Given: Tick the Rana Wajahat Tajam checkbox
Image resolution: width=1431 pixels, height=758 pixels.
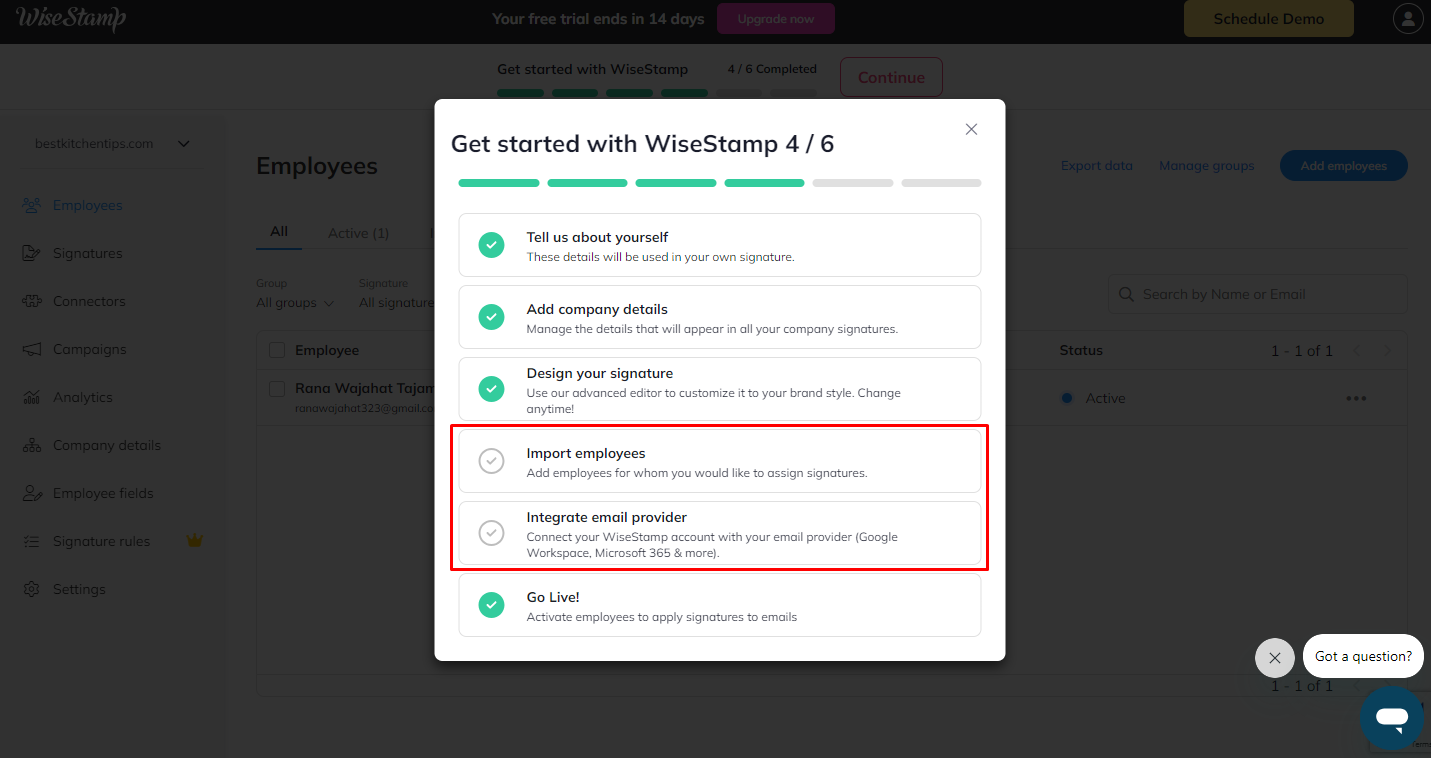Looking at the screenshot, I should [x=277, y=388].
